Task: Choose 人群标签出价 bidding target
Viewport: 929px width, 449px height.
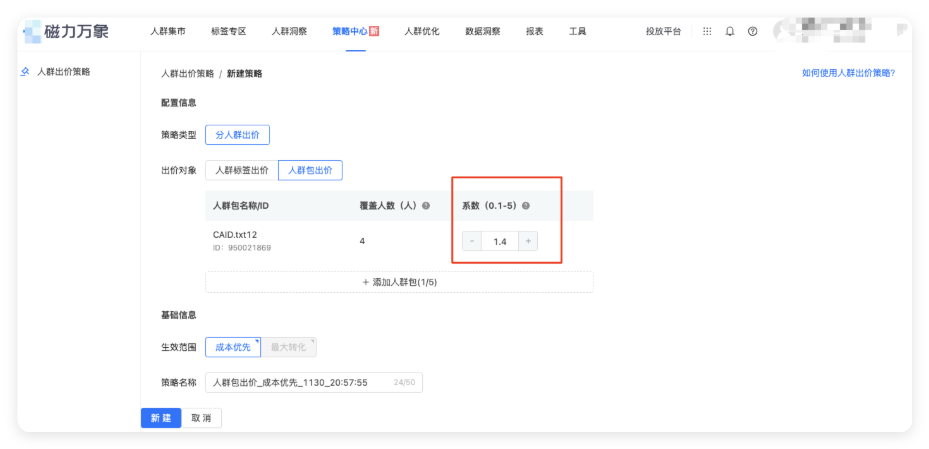Action: [x=242, y=170]
